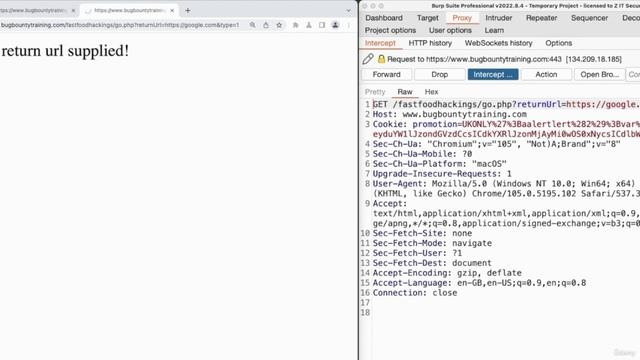The image size is (640, 360).
Task: Click the Sec-Fetch-Site: none line
Action: click(x=422, y=233)
